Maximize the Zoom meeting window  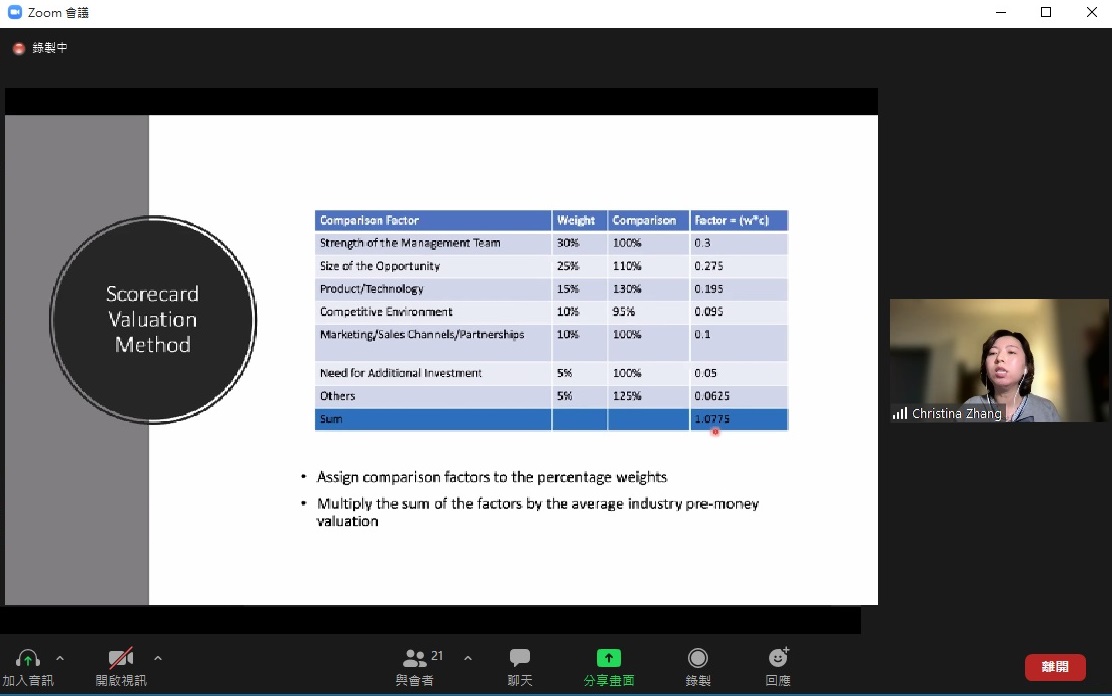[1046, 12]
